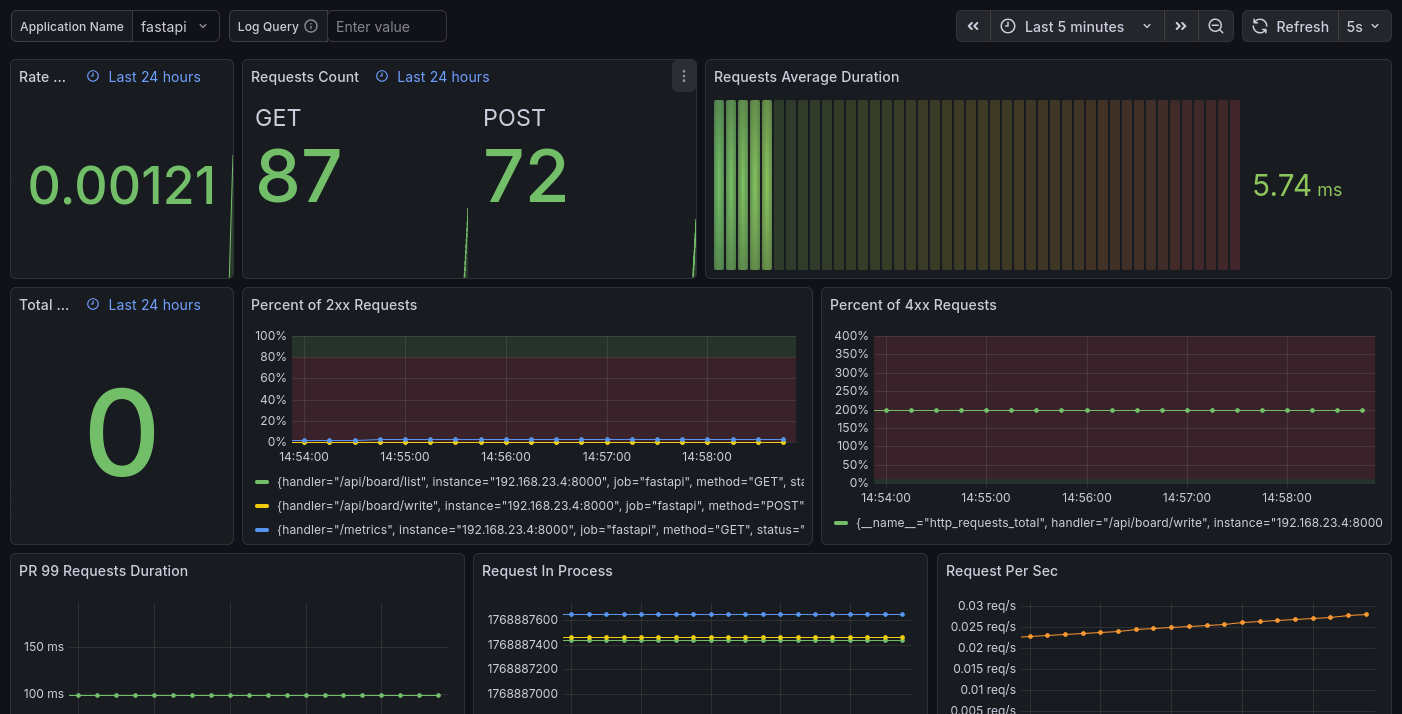Screen dimensions: 1402x714
Task: Click the circular-arrows icon on the Refresh button
Action: pyautogui.click(x=1260, y=27)
